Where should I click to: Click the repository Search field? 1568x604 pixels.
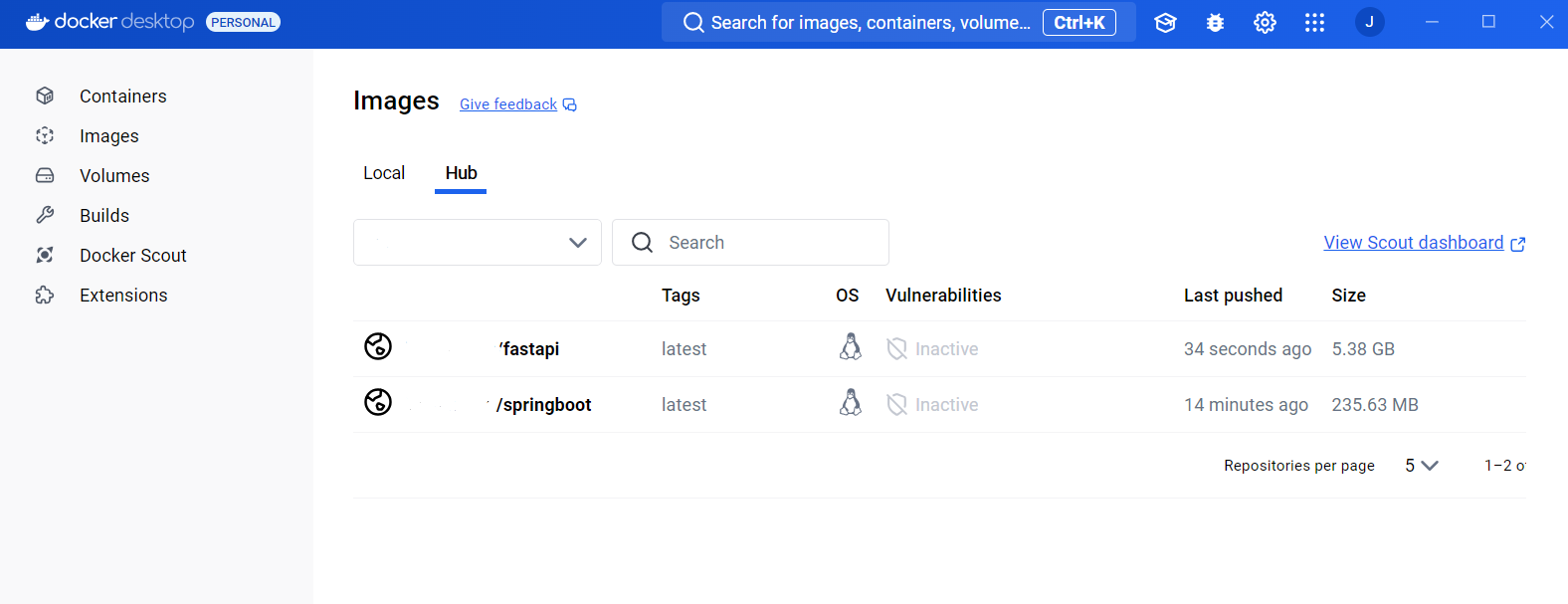click(750, 243)
